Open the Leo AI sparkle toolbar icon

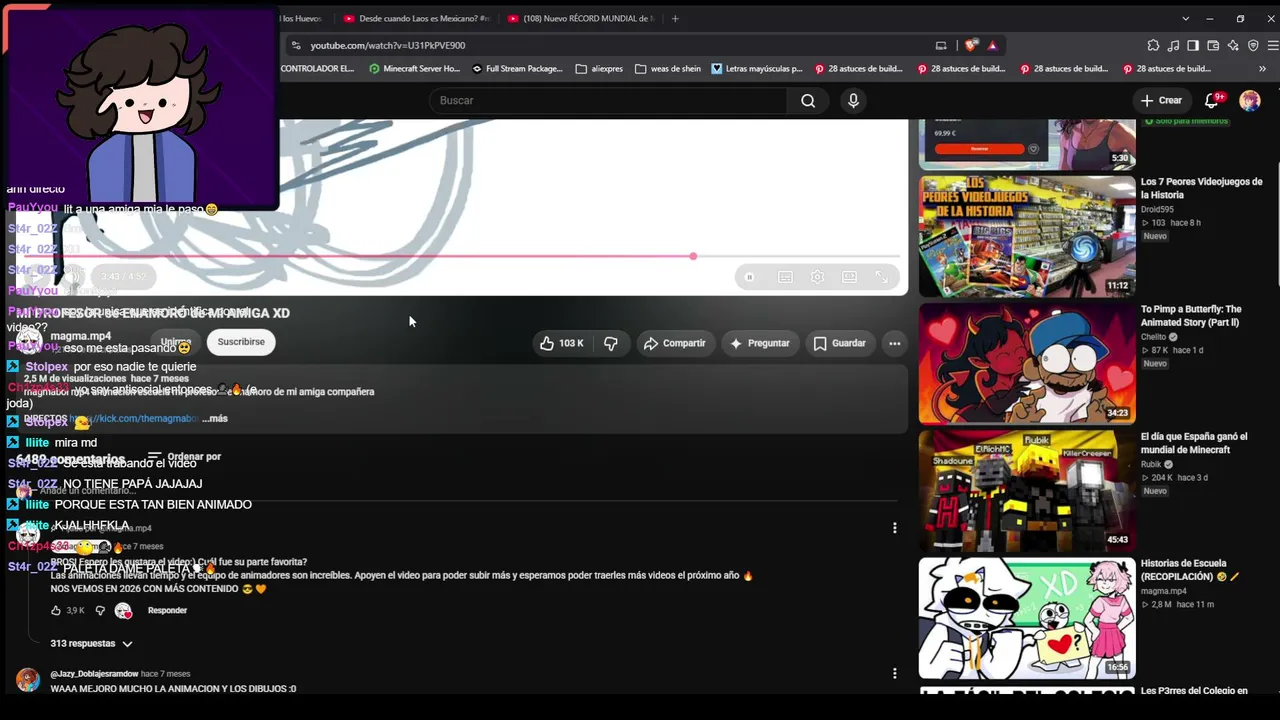coord(1233,45)
